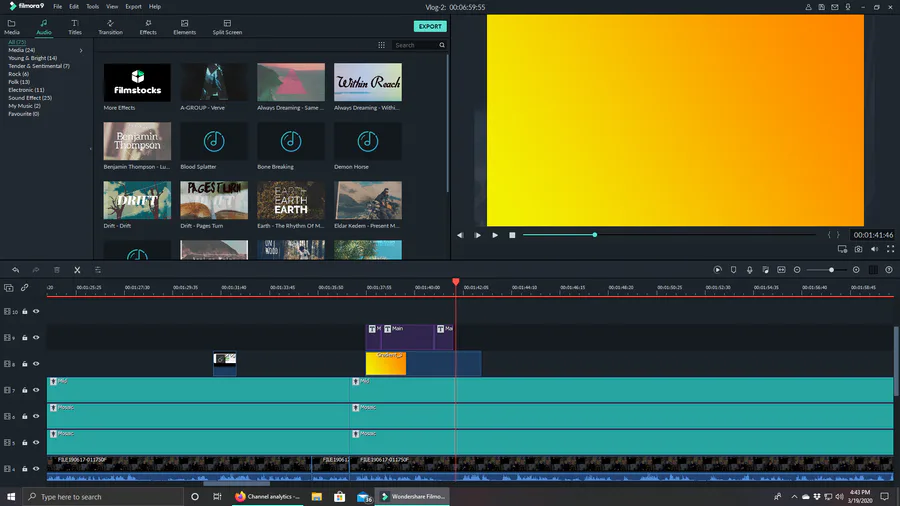Click the play button in preview
900x506 pixels.
pyautogui.click(x=495, y=235)
